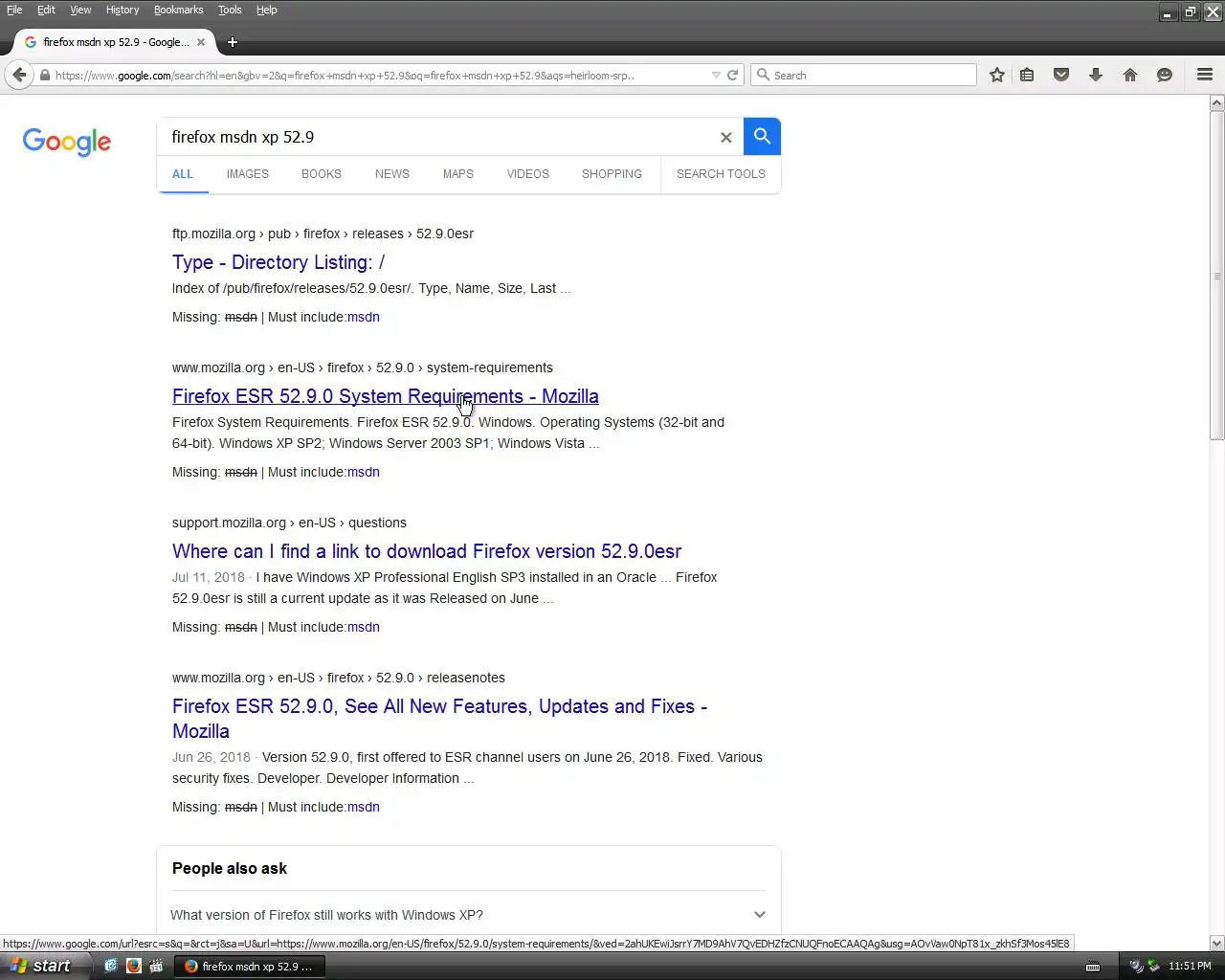This screenshot has width=1225, height=980.
Task: Open a new tab with the plus button
Action: [233, 42]
